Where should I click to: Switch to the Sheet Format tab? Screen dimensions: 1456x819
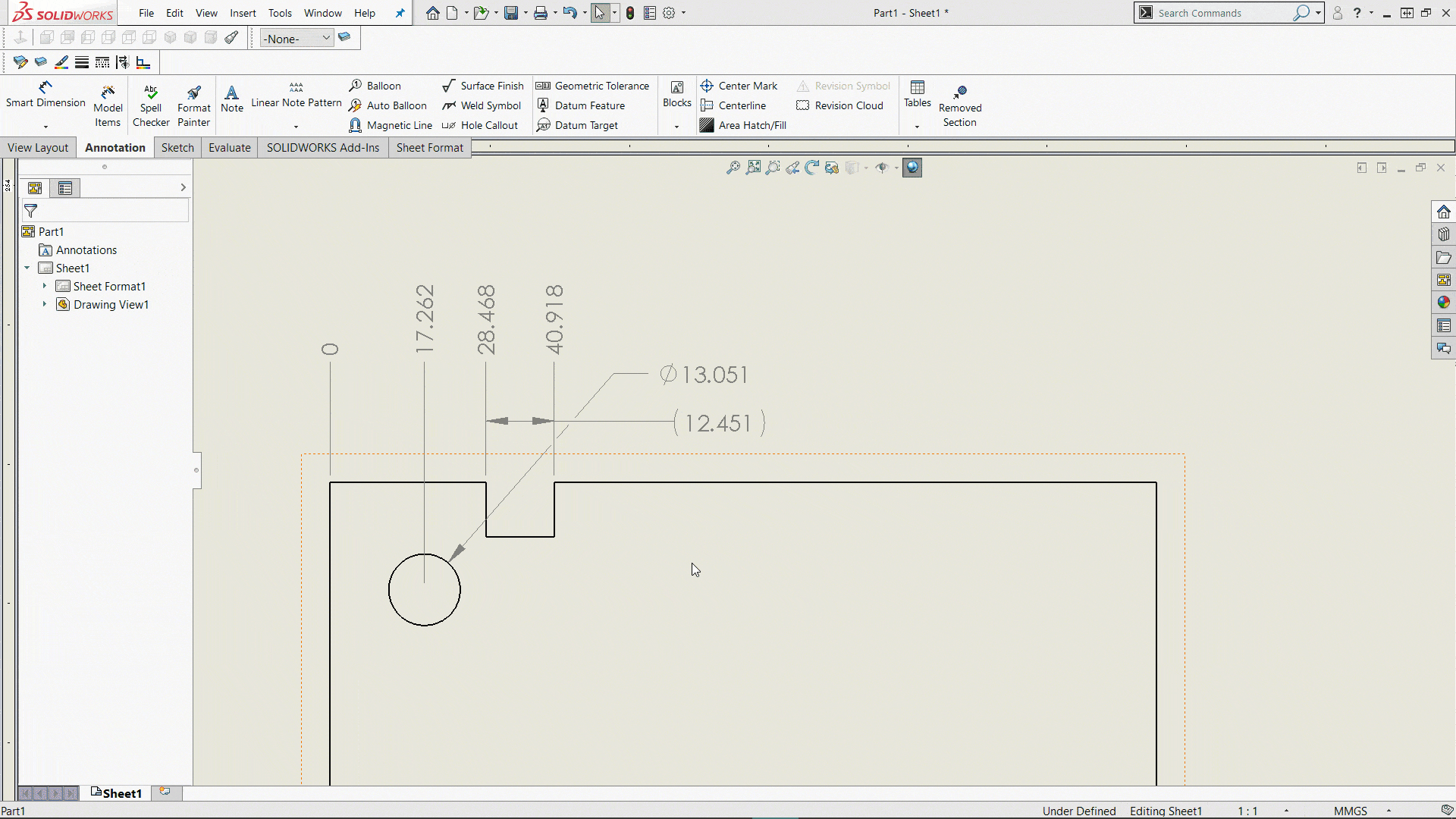(x=429, y=147)
